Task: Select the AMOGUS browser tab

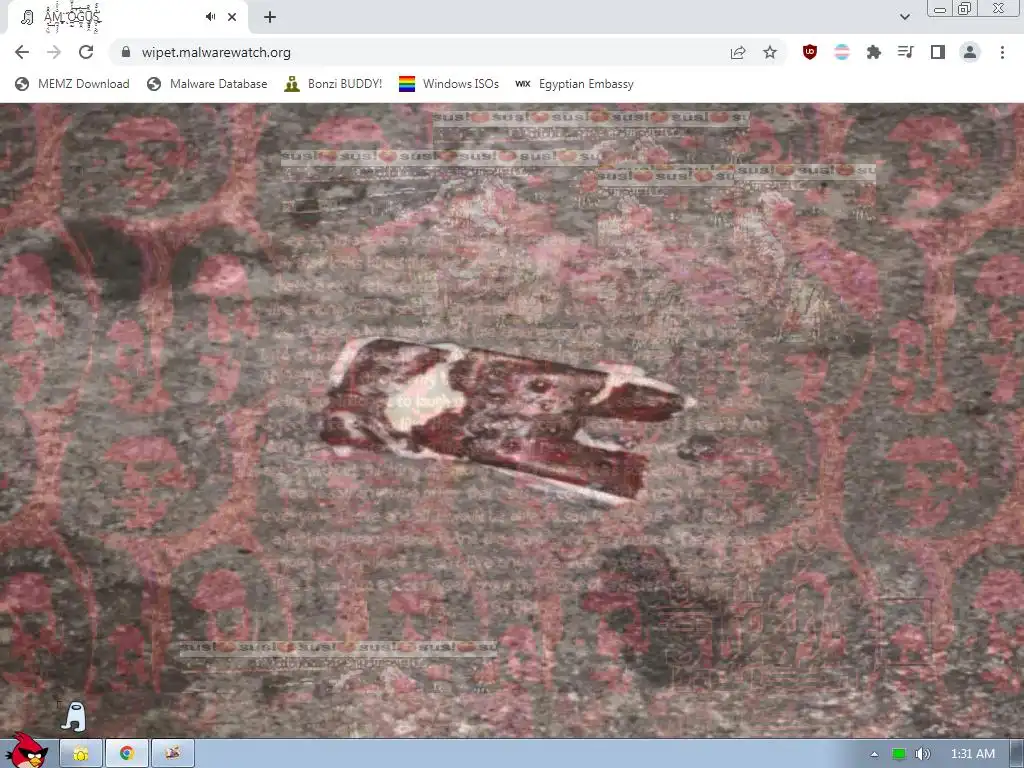Action: (127, 18)
